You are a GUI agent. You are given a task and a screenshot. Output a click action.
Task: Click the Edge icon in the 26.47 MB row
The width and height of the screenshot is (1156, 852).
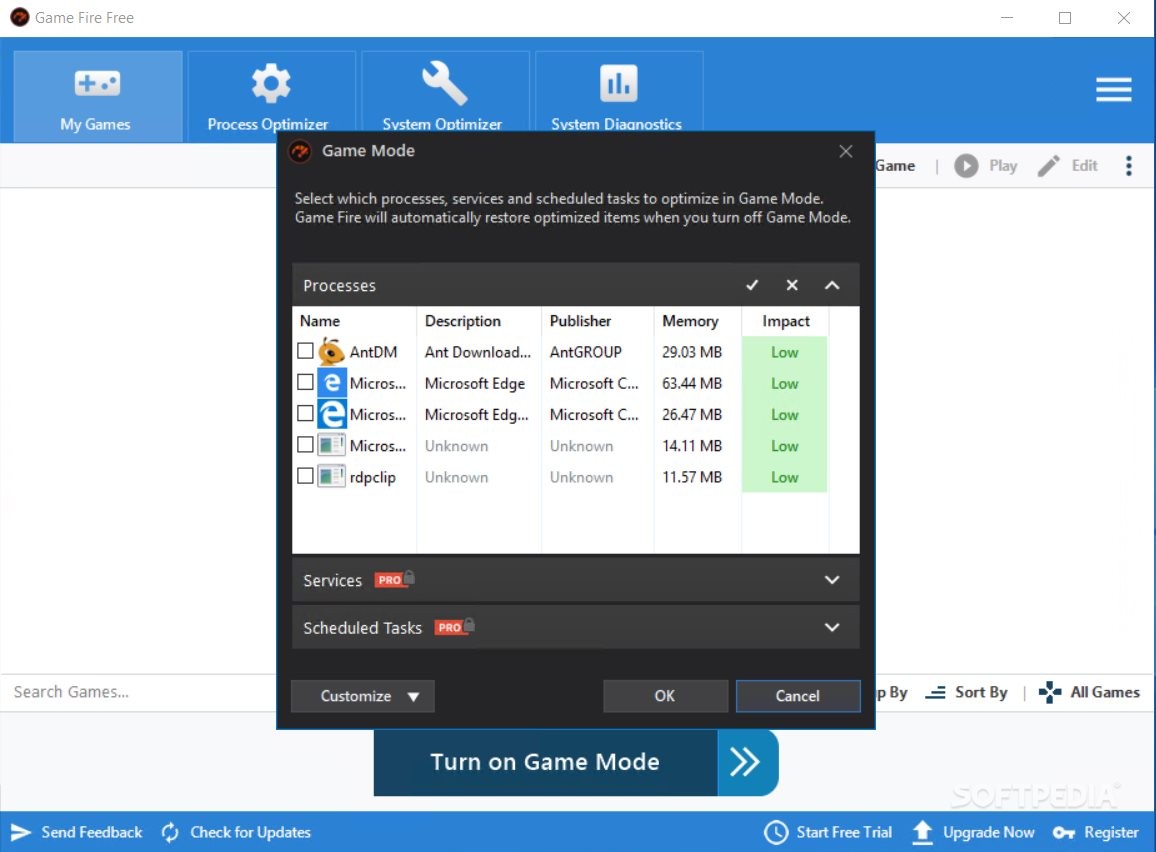pyautogui.click(x=332, y=414)
